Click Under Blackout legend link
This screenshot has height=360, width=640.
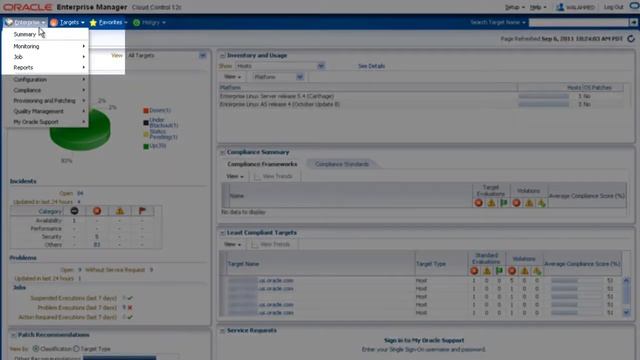[164, 122]
